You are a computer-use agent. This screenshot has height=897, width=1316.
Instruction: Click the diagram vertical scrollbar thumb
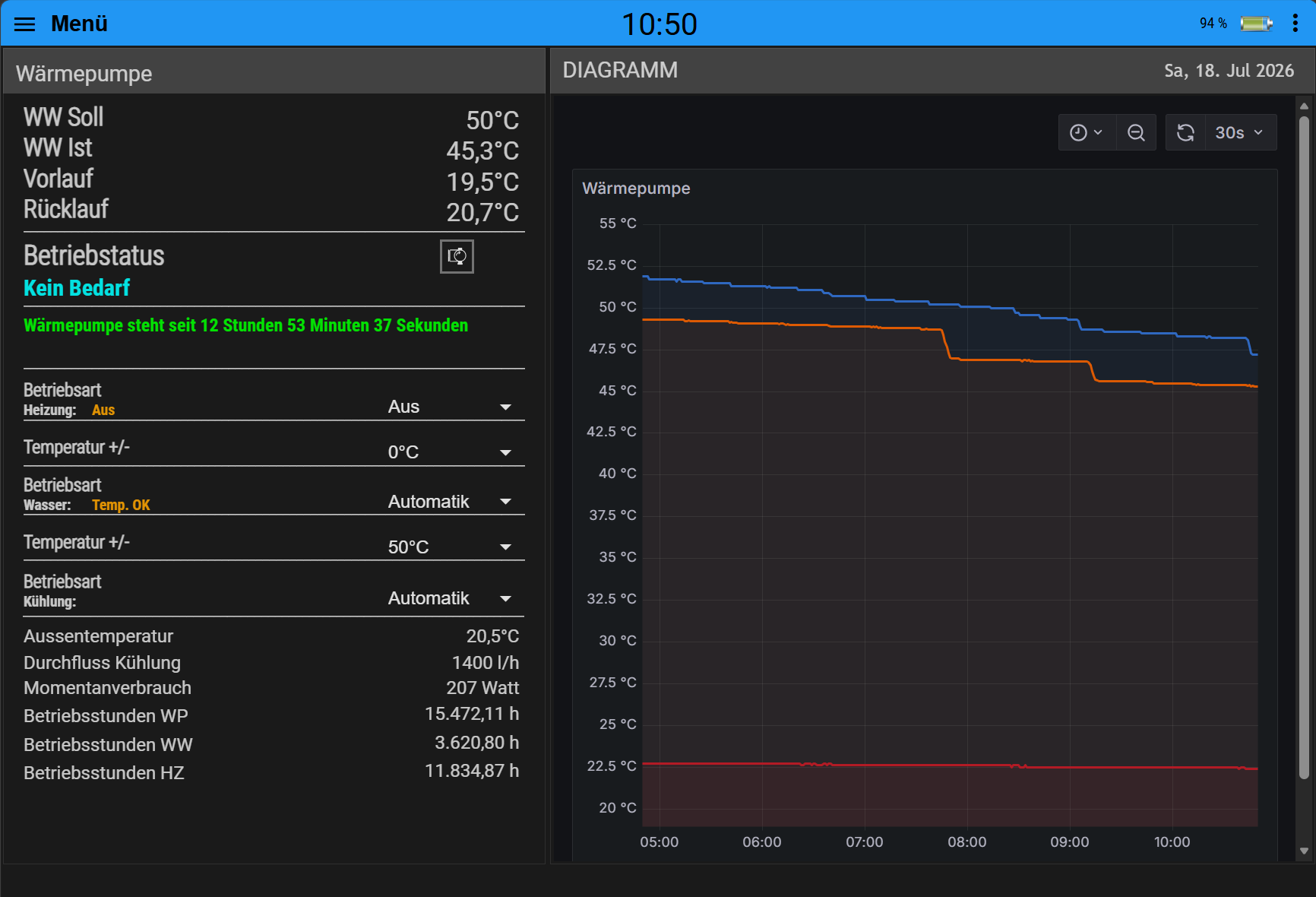click(x=1304, y=447)
